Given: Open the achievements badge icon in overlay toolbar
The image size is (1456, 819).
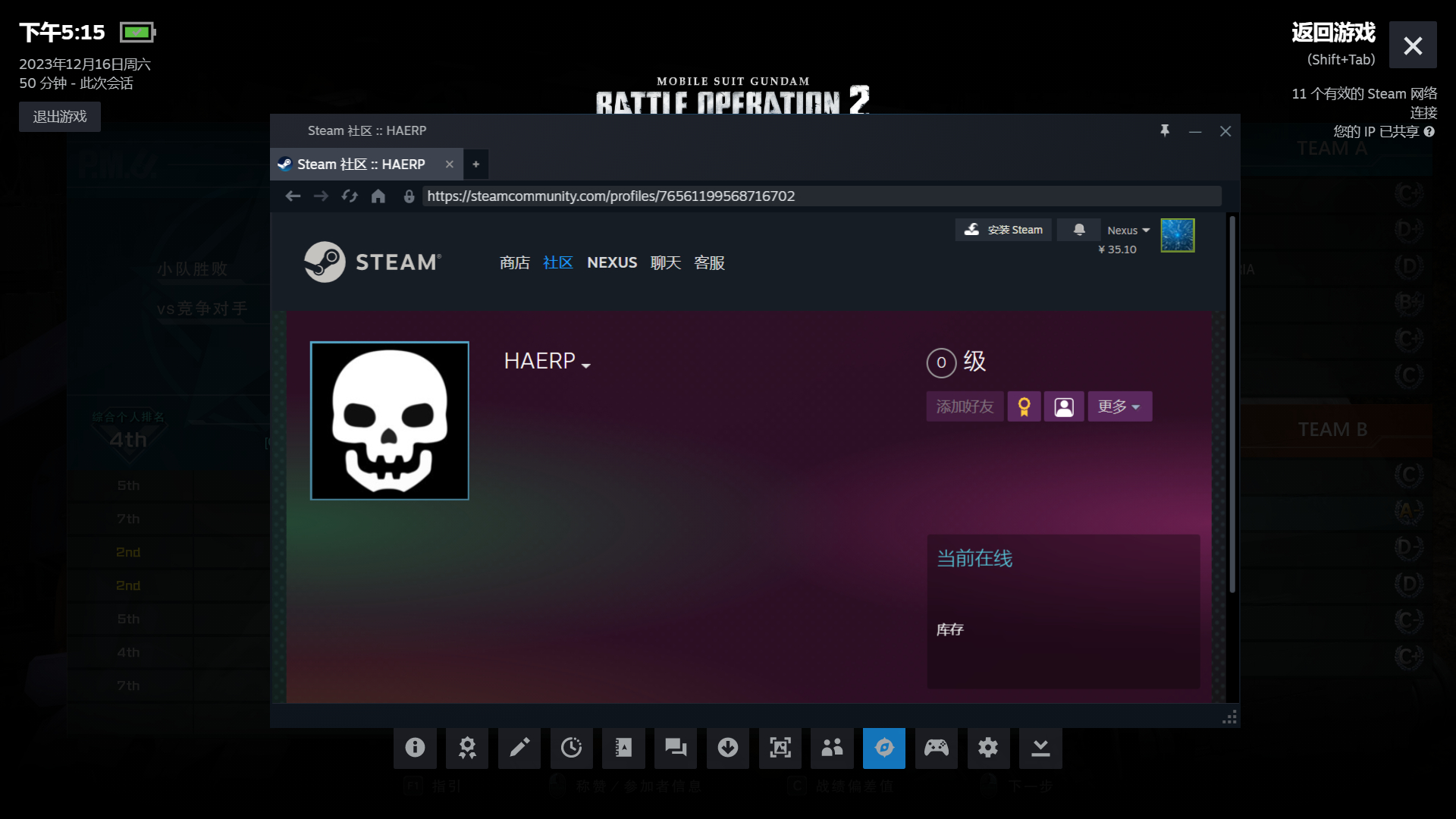Looking at the screenshot, I should pos(467,748).
